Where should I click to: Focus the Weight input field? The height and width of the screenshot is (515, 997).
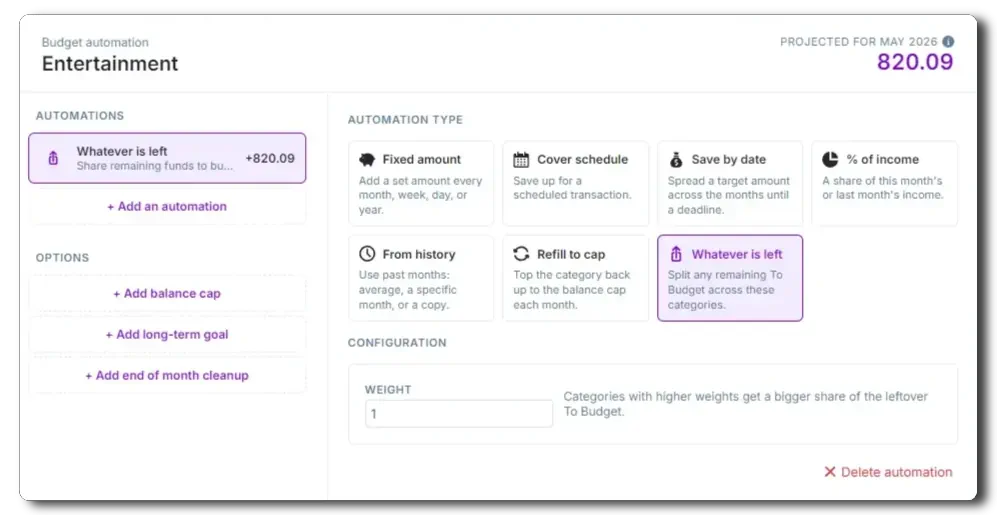[x=459, y=414]
